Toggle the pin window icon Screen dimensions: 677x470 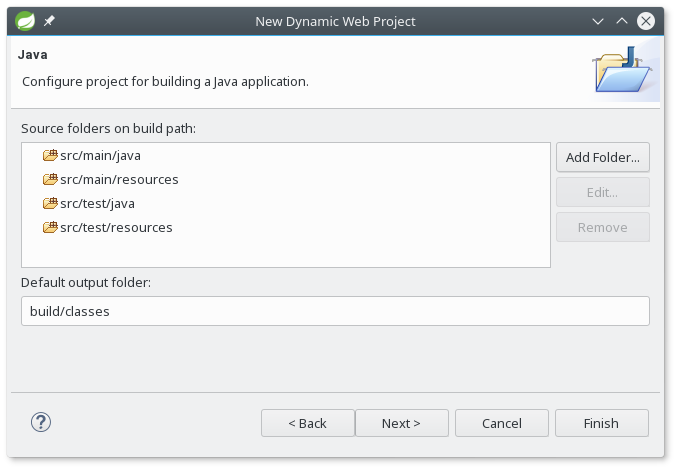49,21
